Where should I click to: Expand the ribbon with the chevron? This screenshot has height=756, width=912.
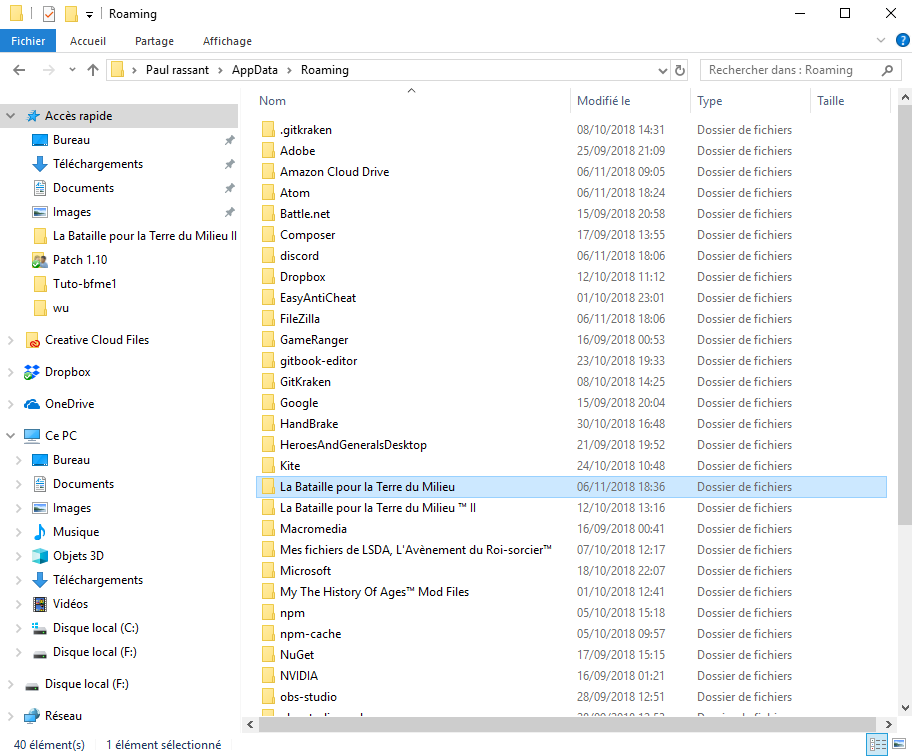tap(881, 40)
